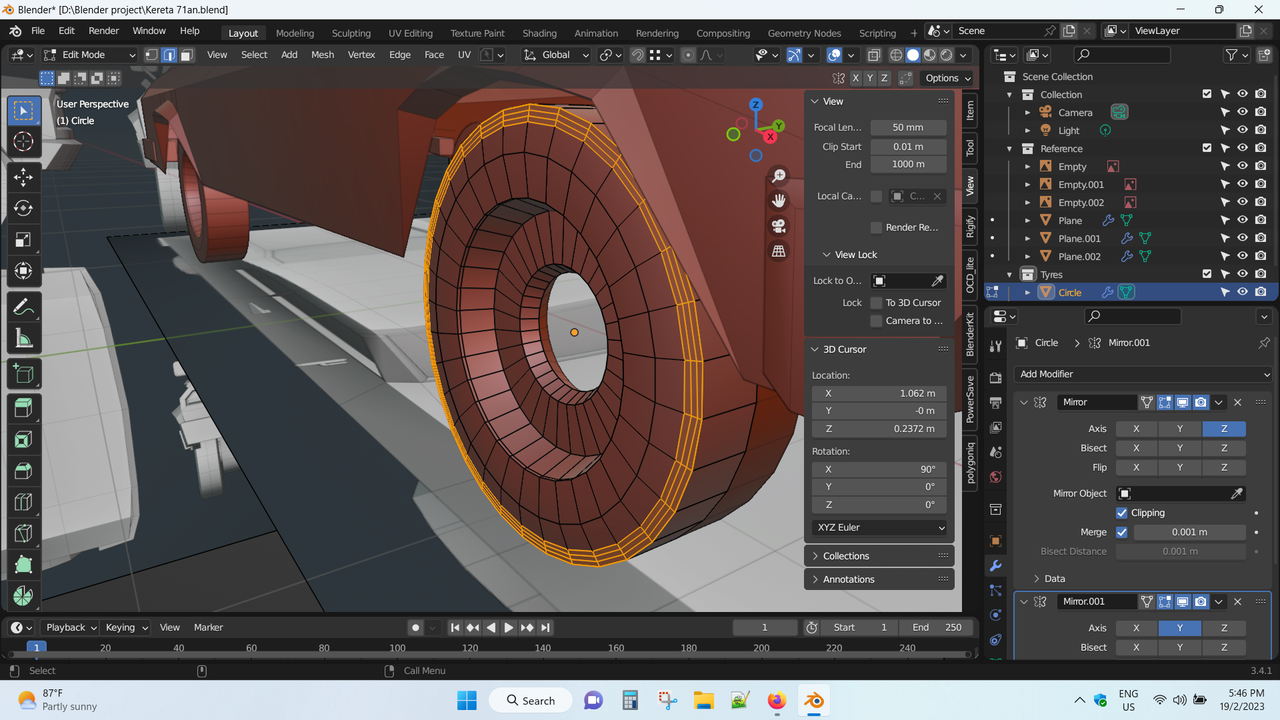This screenshot has height=720, width=1280.
Task: Disable the Clipping checkbox
Action: point(1122,513)
